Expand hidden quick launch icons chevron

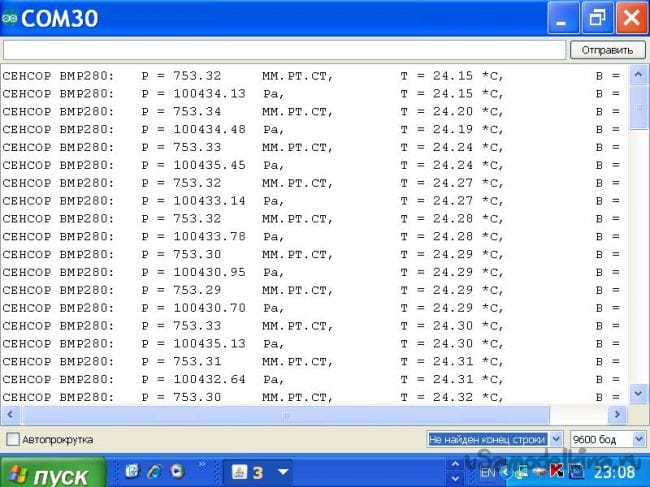click(x=201, y=465)
